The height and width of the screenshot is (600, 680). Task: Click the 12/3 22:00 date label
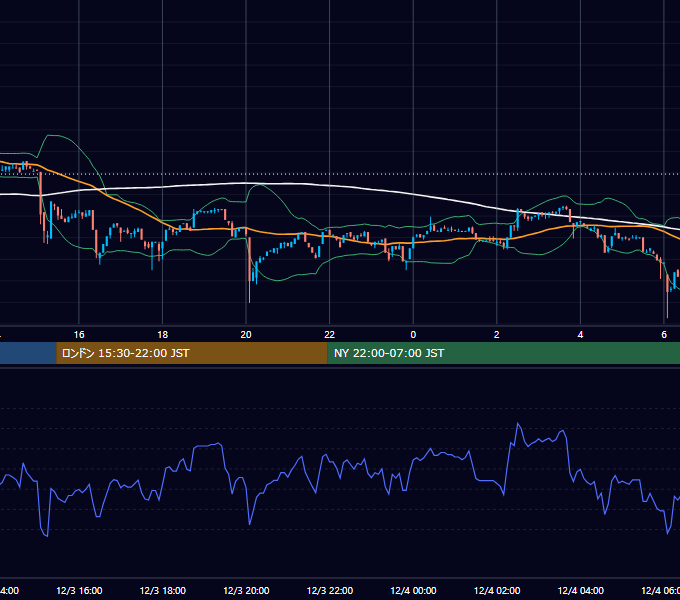(330, 590)
